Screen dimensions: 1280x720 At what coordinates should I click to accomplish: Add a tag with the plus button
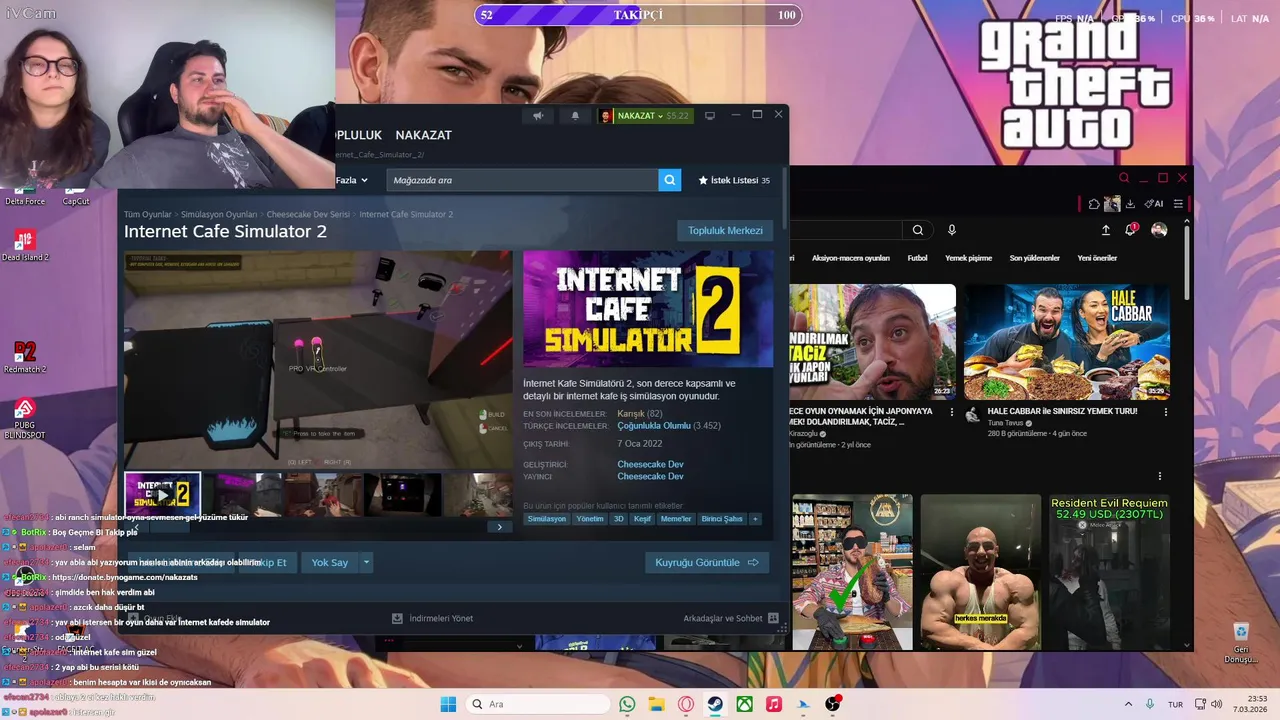(755, 519)
